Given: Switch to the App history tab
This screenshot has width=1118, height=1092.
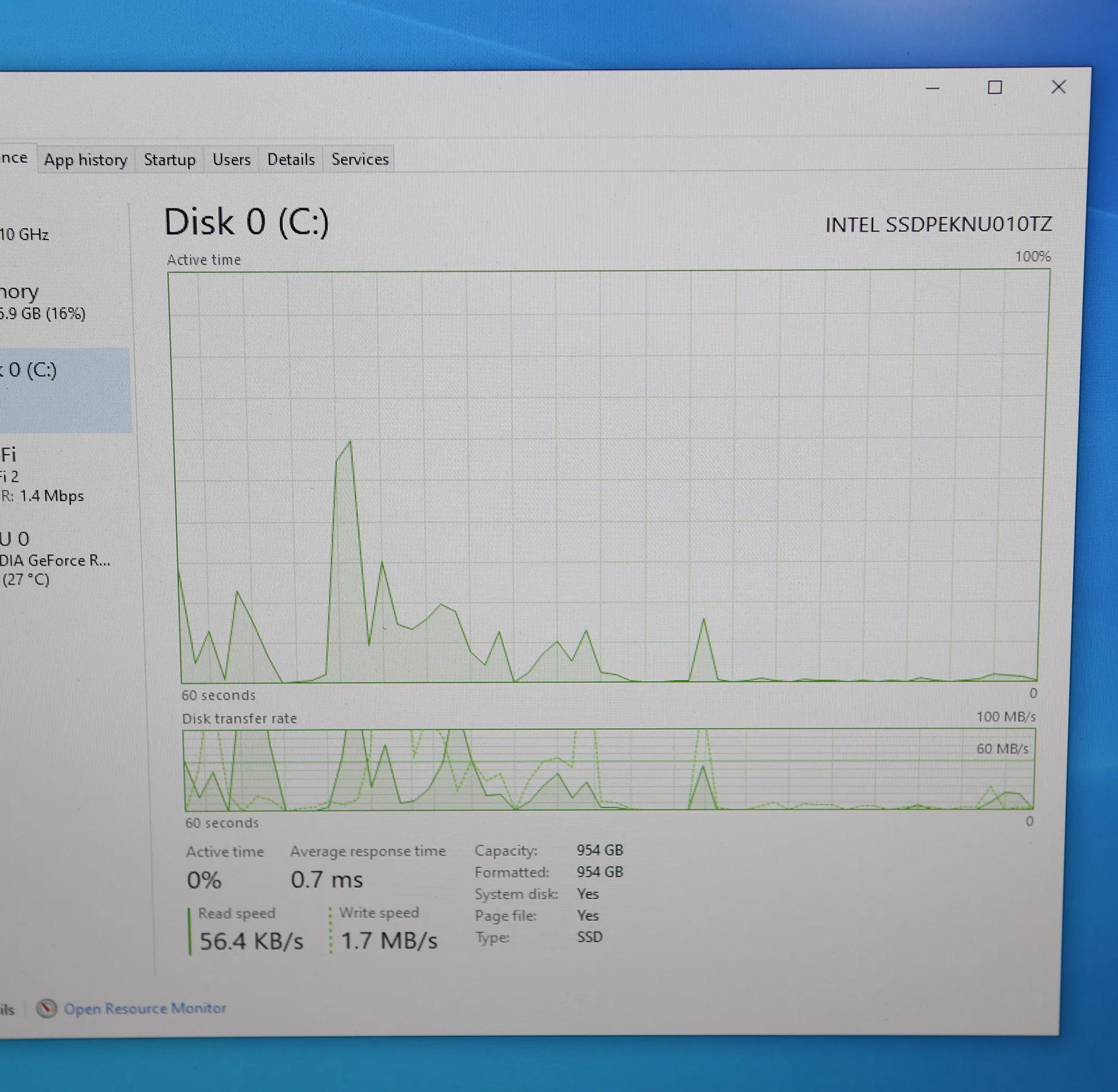Looking at the screenshot, I should click(85, 159).
